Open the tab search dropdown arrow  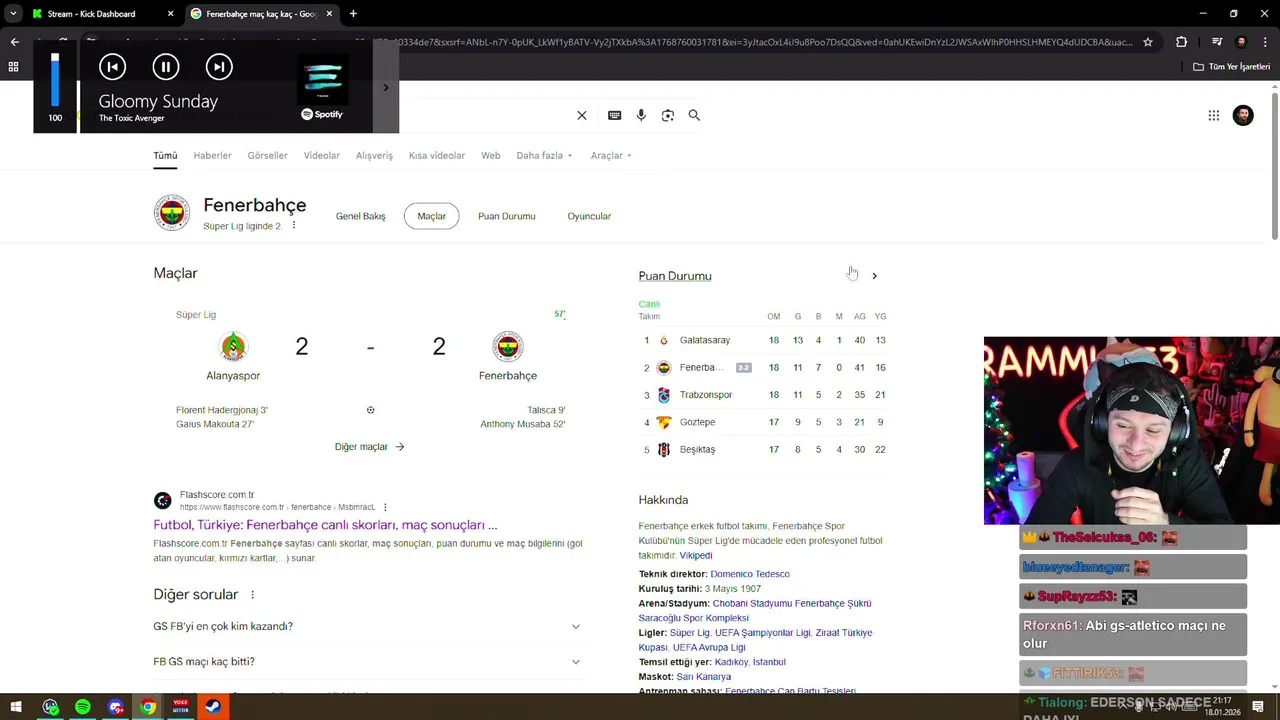[x=13, y=14]
